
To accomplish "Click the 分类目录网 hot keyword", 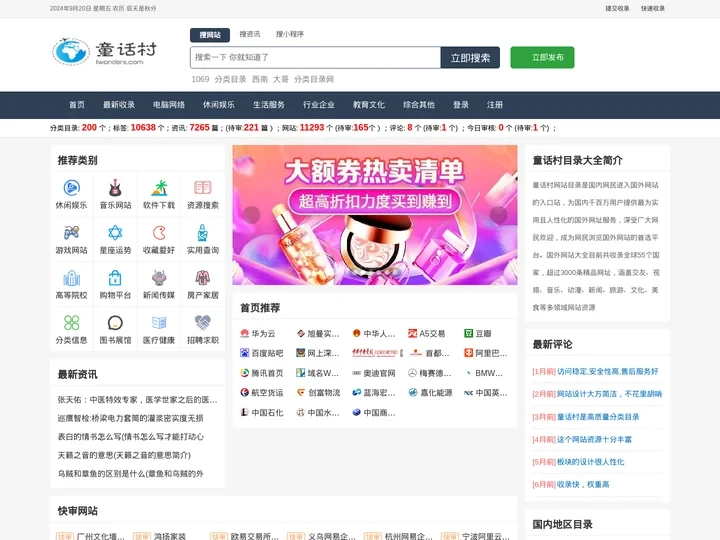I will (x=314, y=79).
